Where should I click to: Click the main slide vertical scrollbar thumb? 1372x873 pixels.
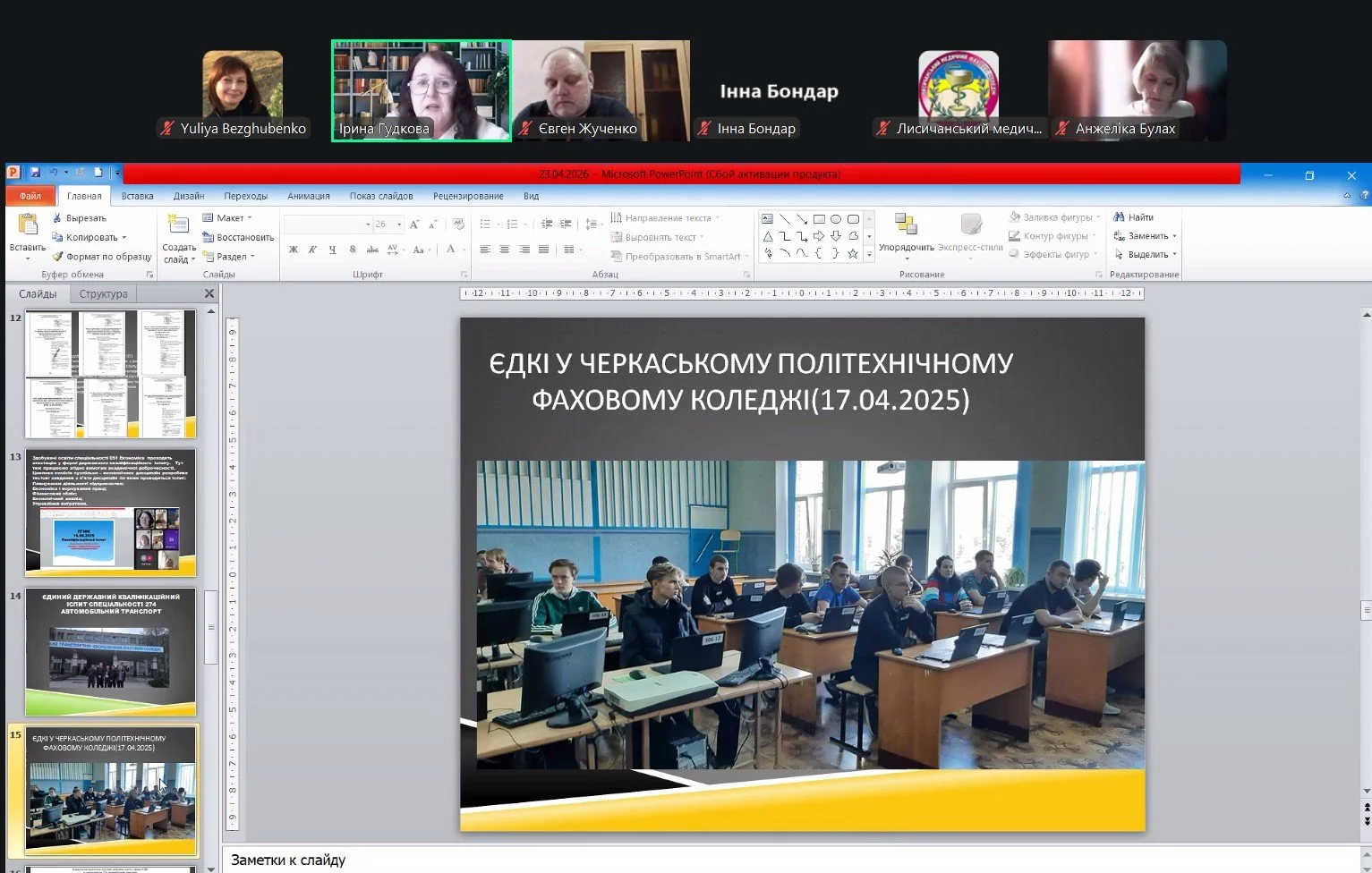tap(1366, 612)
